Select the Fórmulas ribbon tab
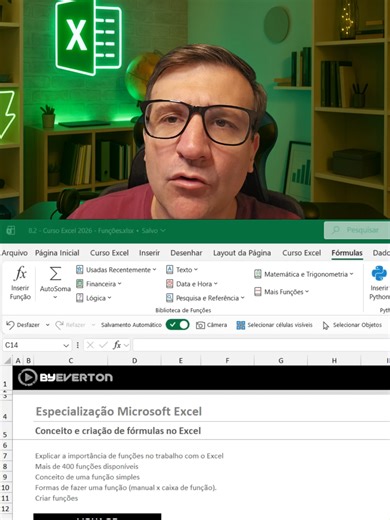 [x=347, y=253]
